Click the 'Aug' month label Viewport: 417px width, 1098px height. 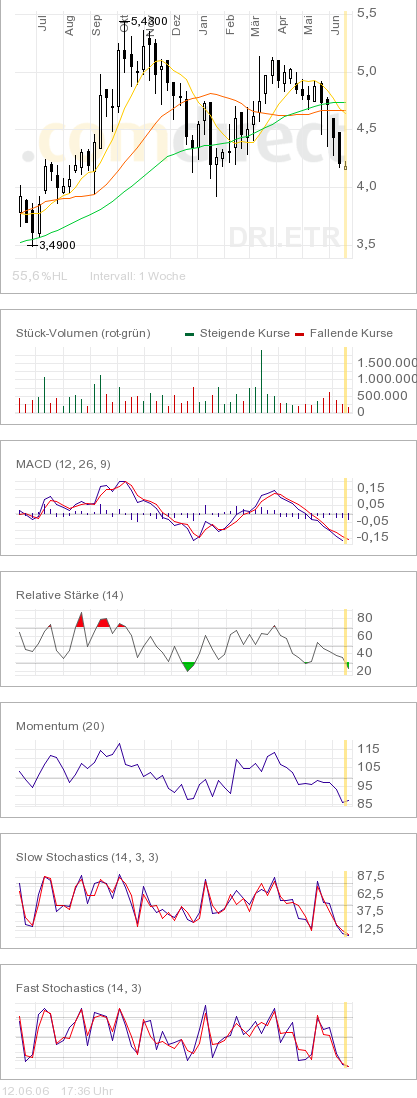[69, 26]
